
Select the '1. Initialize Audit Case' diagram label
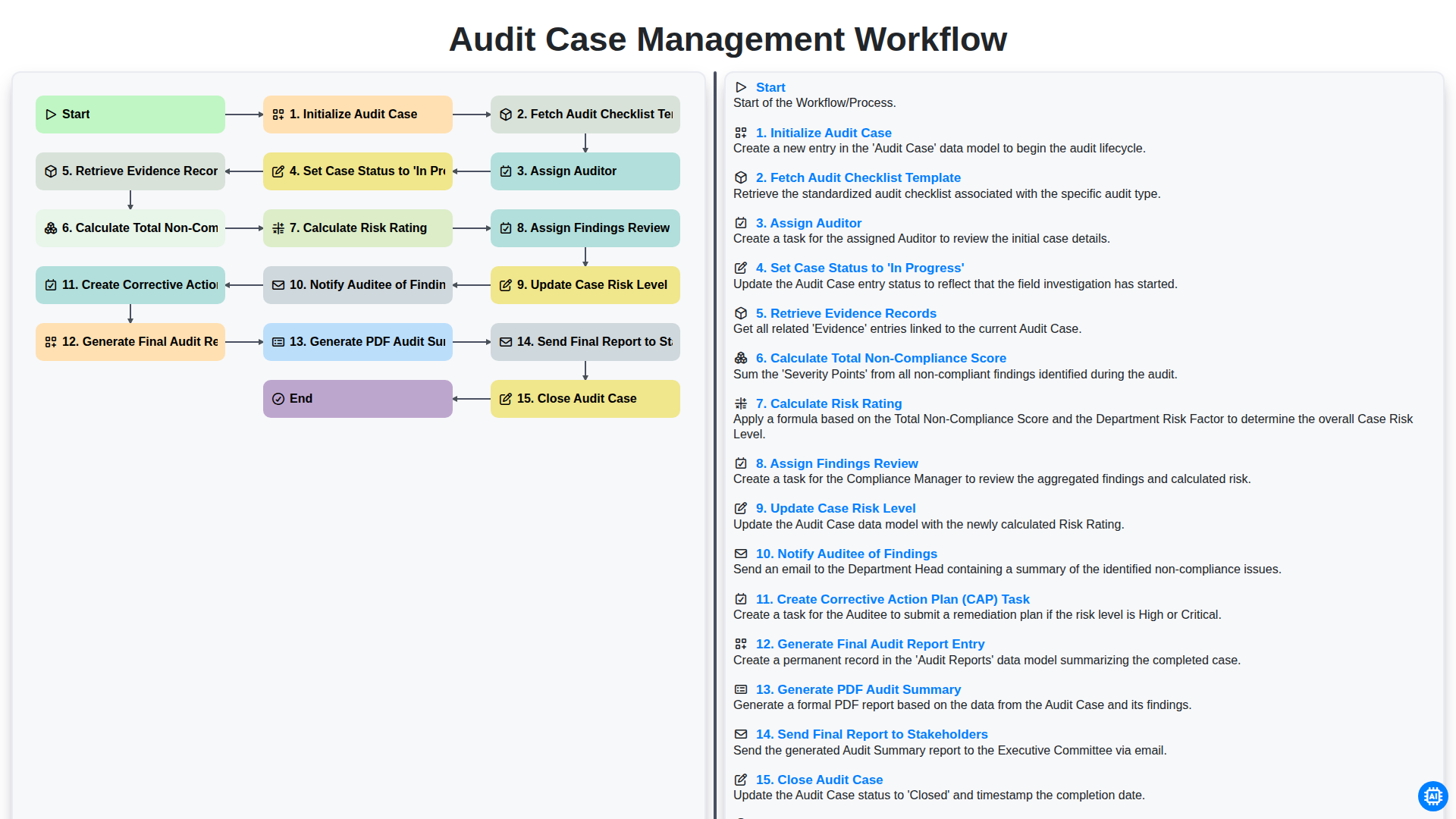pos(353,115)
